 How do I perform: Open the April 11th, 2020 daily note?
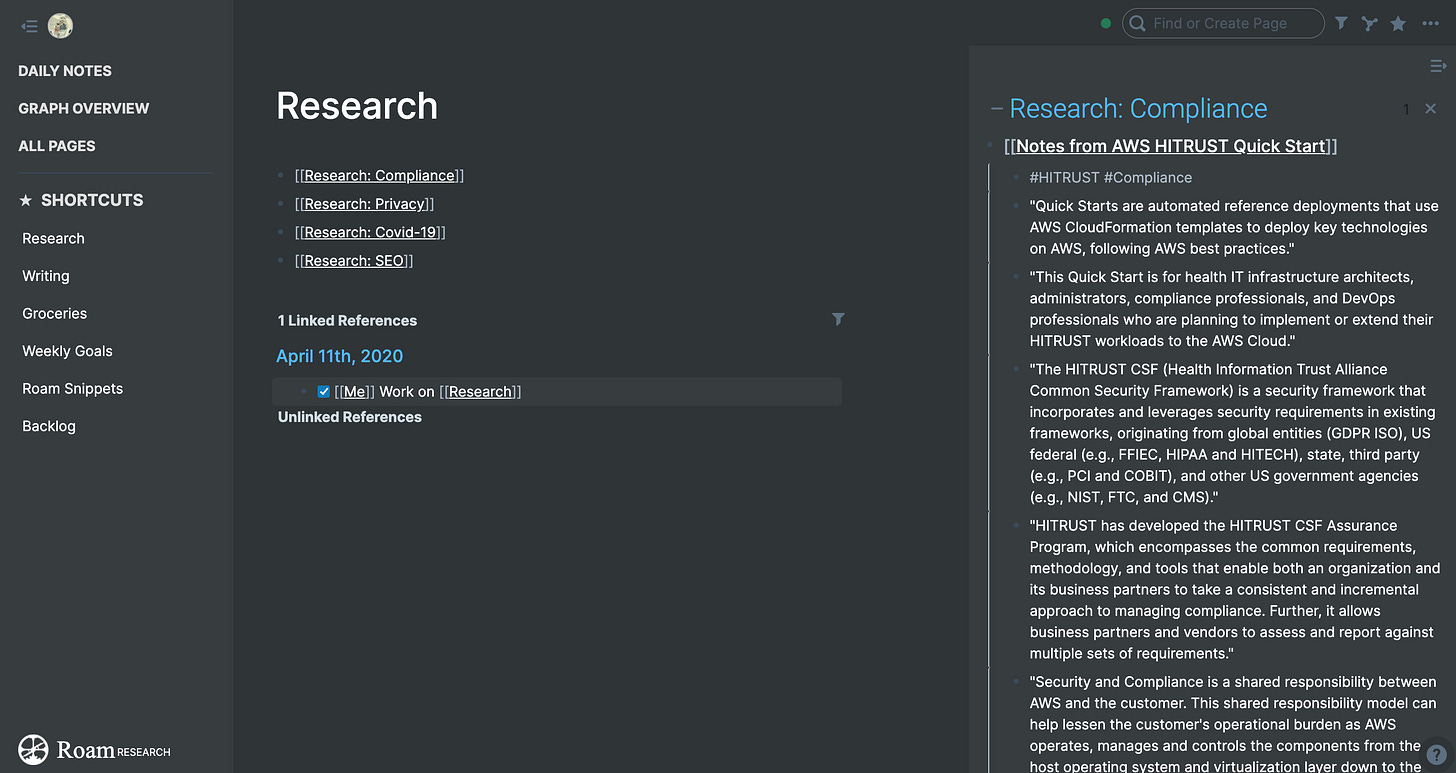click(339, 356)
